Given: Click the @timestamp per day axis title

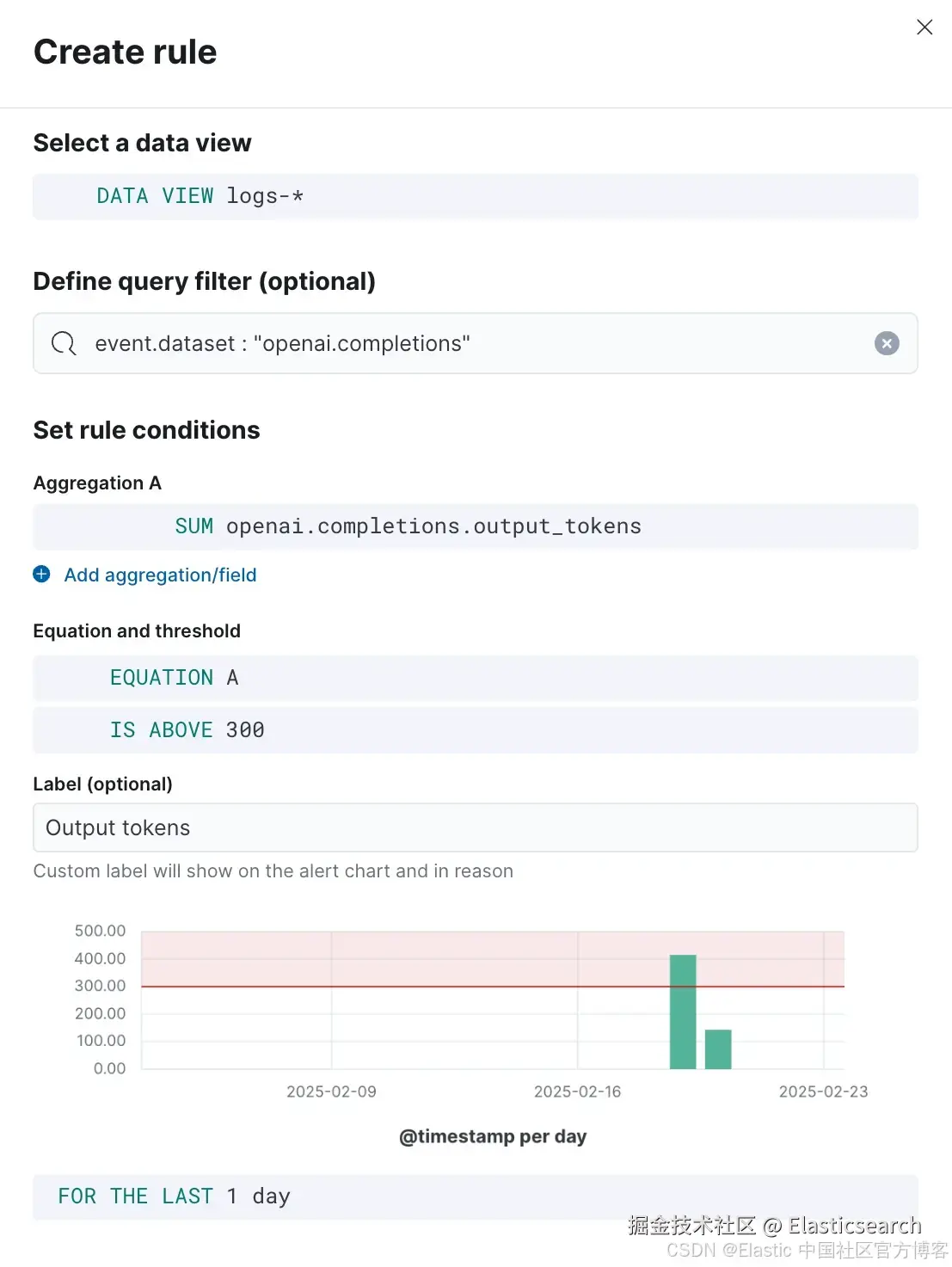Looking at the screenshot, I should tap(493, 1136).
